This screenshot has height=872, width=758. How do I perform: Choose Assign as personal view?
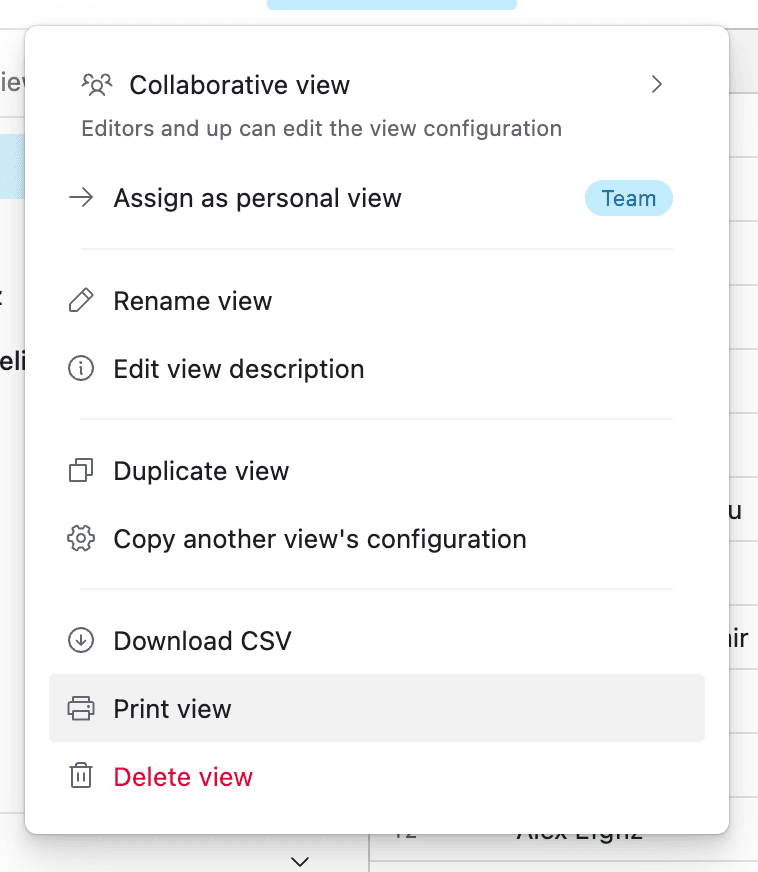(257, 198)
